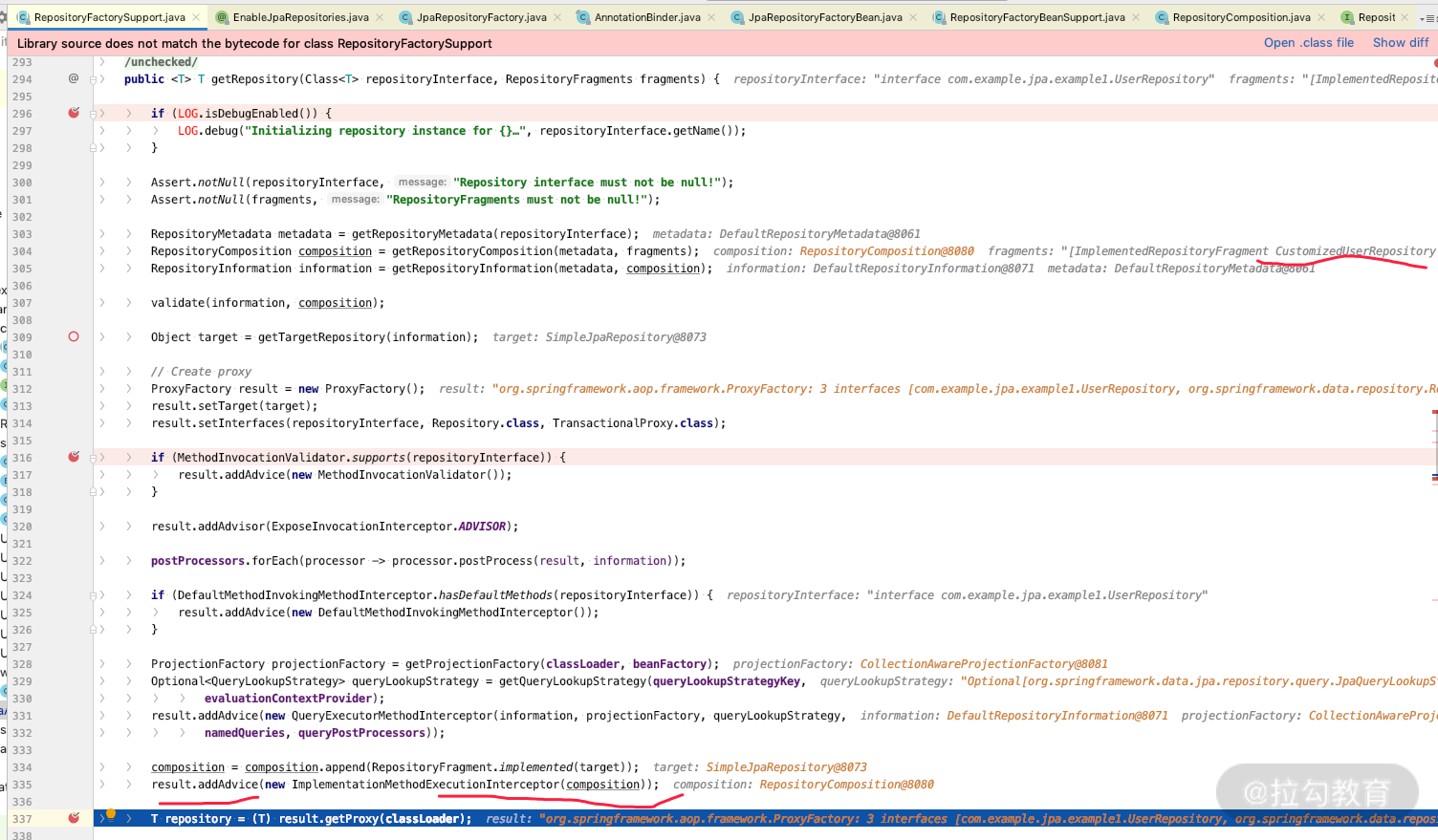Click inline value DefaultRepositoryMetadata@8061 on line 303
Screen dimensions: 1438x840
coord(819,234)
